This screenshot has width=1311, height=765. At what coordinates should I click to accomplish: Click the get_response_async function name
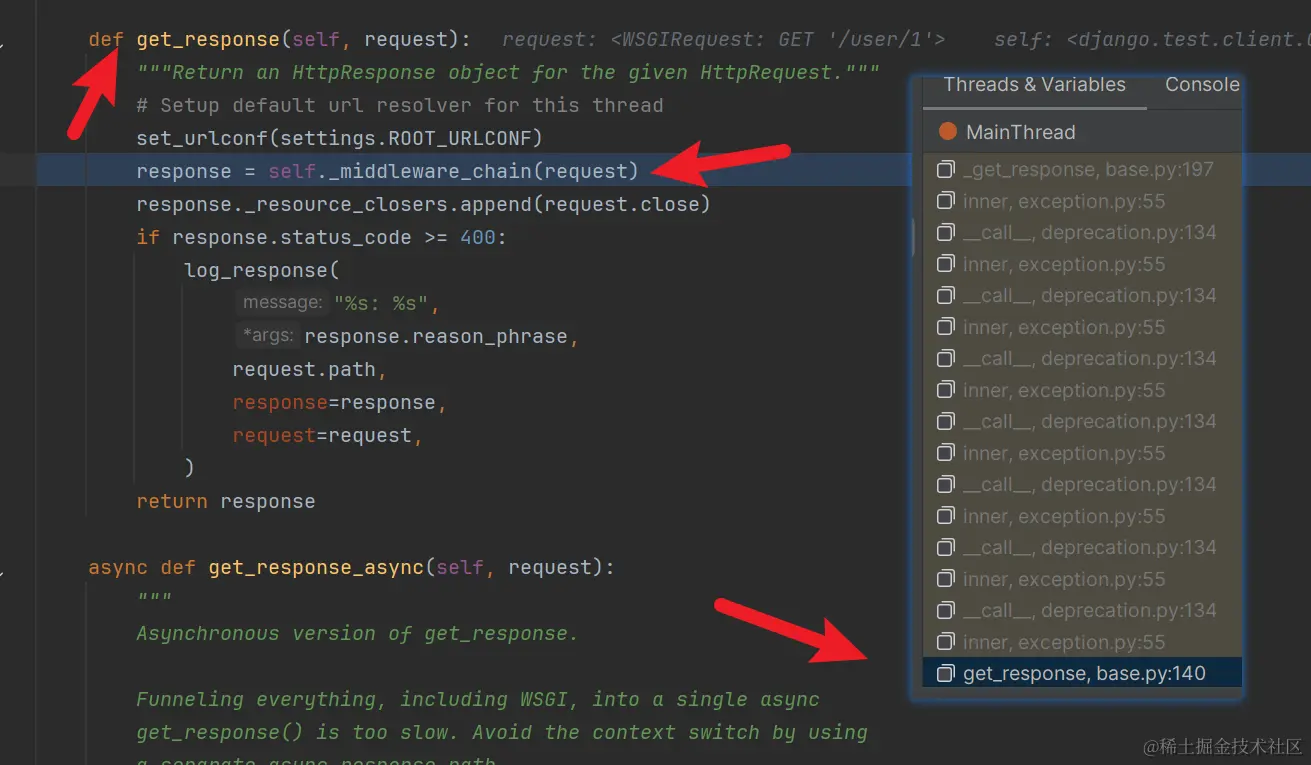[x=317, y=567]
